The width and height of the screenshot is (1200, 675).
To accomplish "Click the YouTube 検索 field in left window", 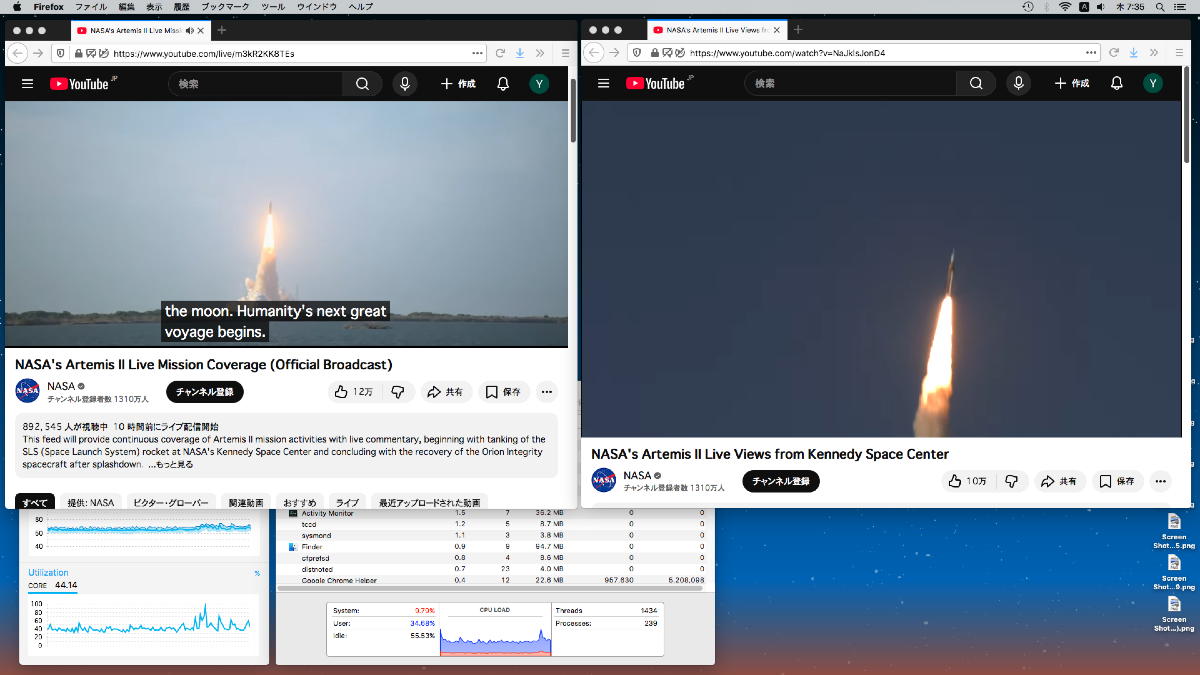I will tap(255, 84).
